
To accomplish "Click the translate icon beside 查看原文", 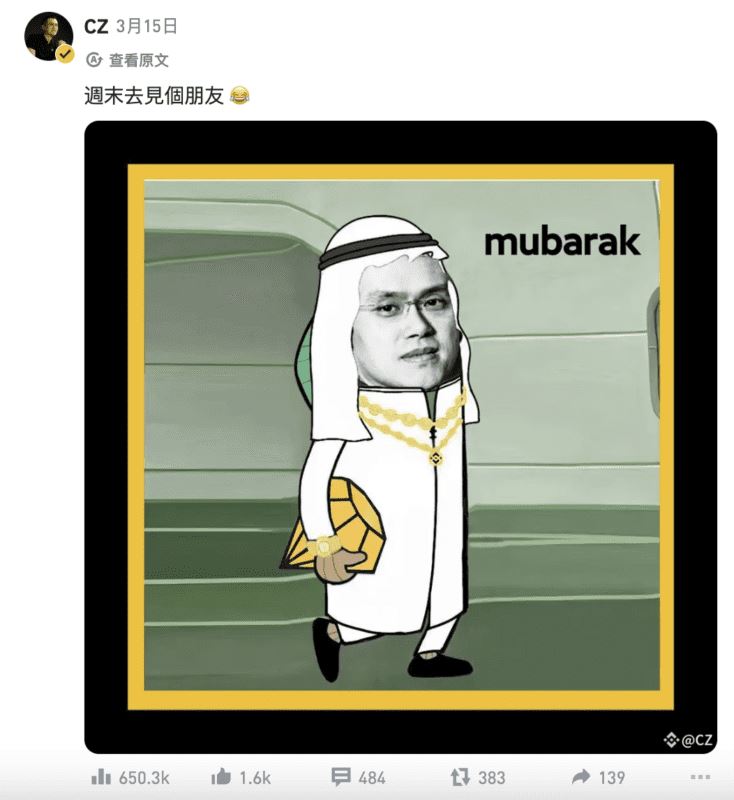I will pos(93,60).
